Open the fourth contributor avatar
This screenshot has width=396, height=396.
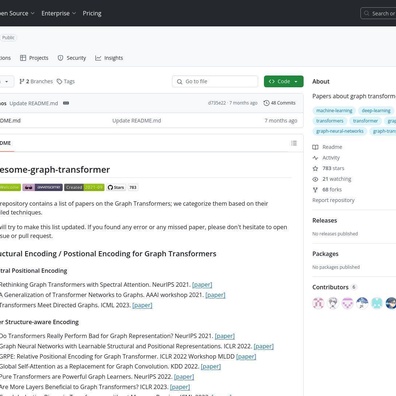click(362, 303)
